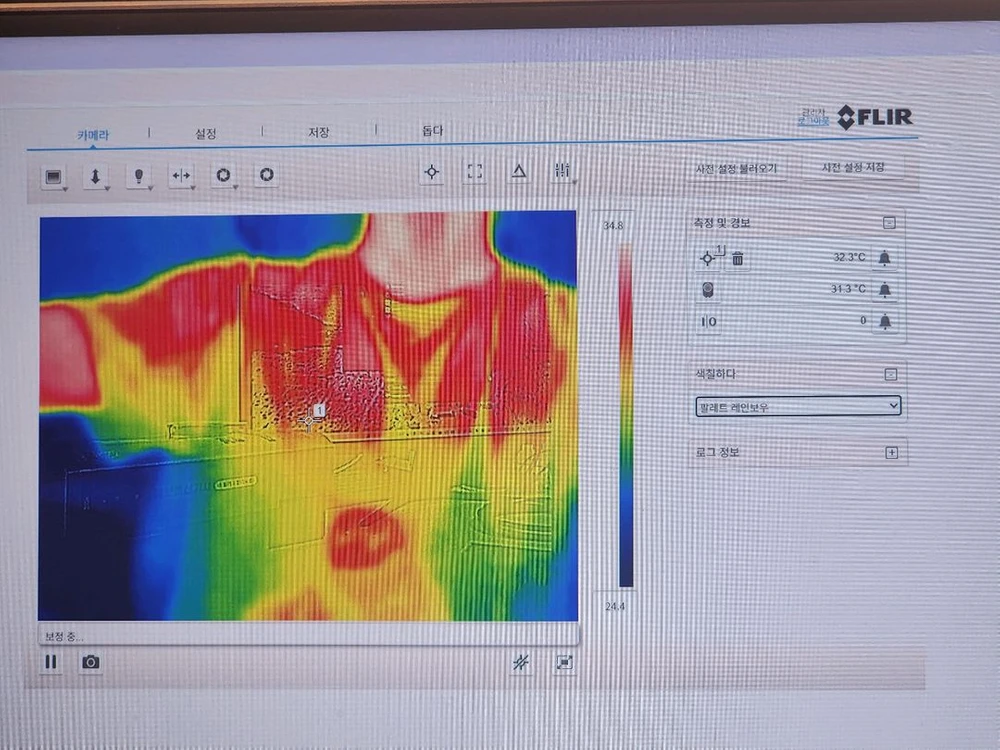Click spot marker 1 on thermal image
The width and height of the screenshot is (1000, 750).
pyautogui.click(x=311, y=420)
